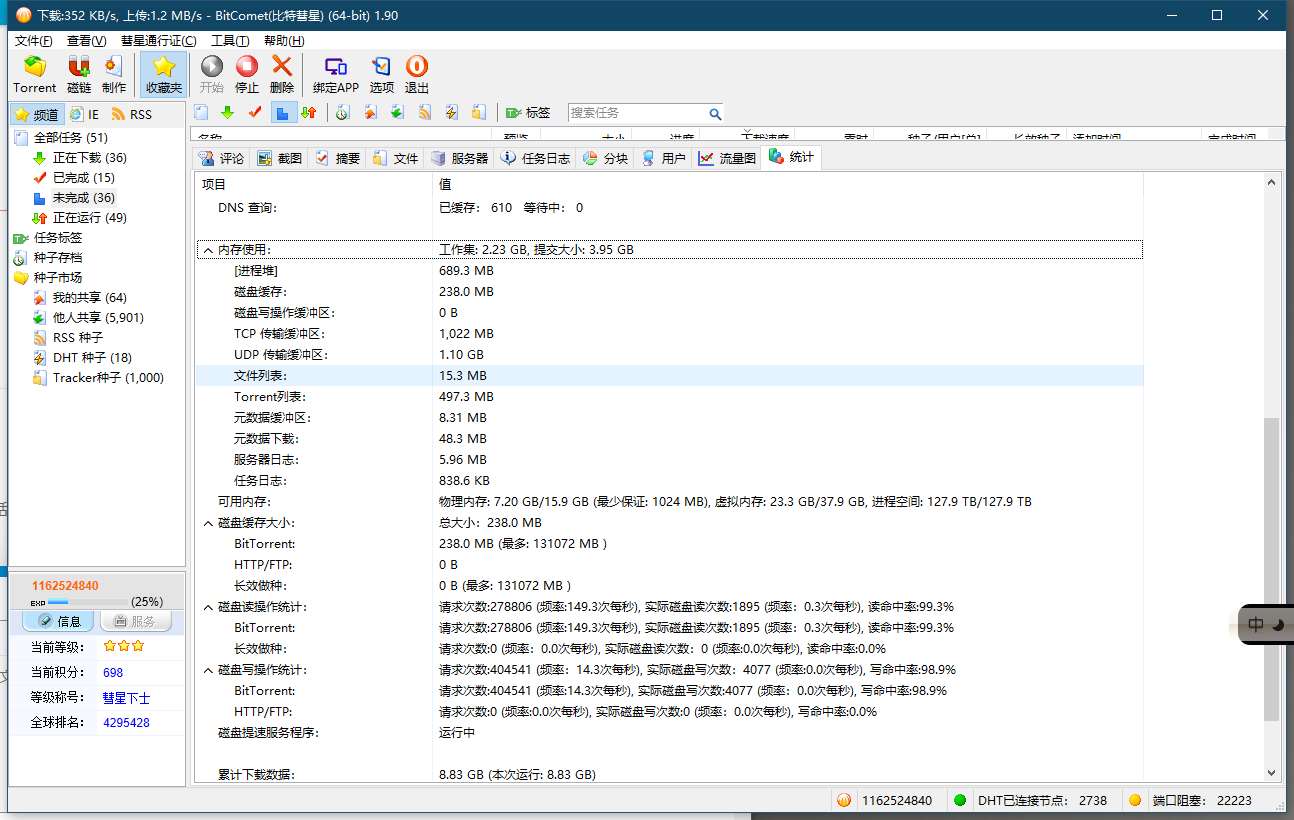The width and height of the screenshot is (1294, 820).
Task: Open a Torrent file from the toolbar
Action: coord(35,75)
